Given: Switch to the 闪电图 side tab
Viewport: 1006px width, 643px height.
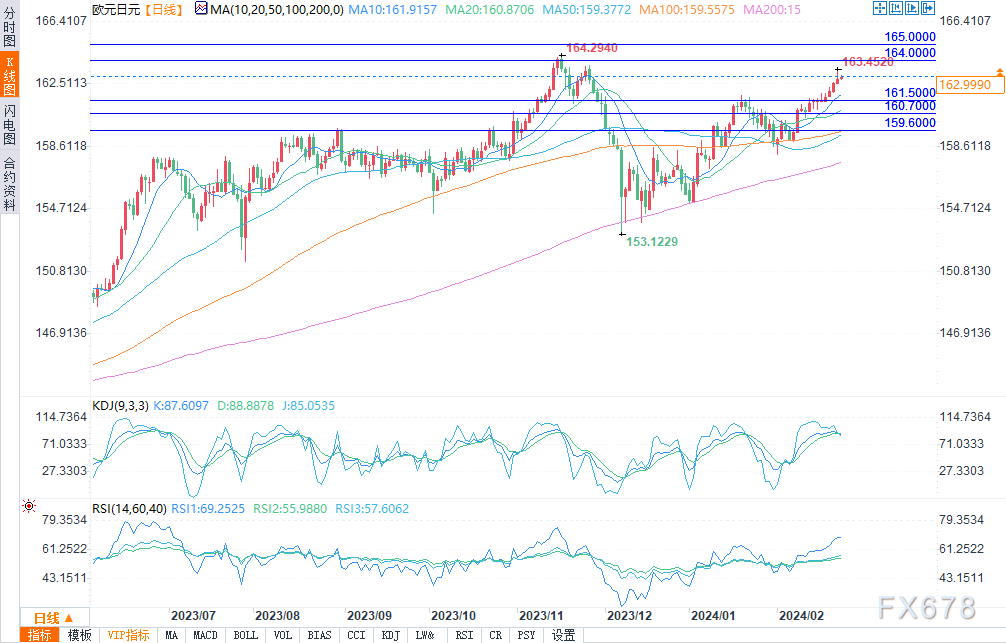Looking at the screenshot, I should coord(10,124).
